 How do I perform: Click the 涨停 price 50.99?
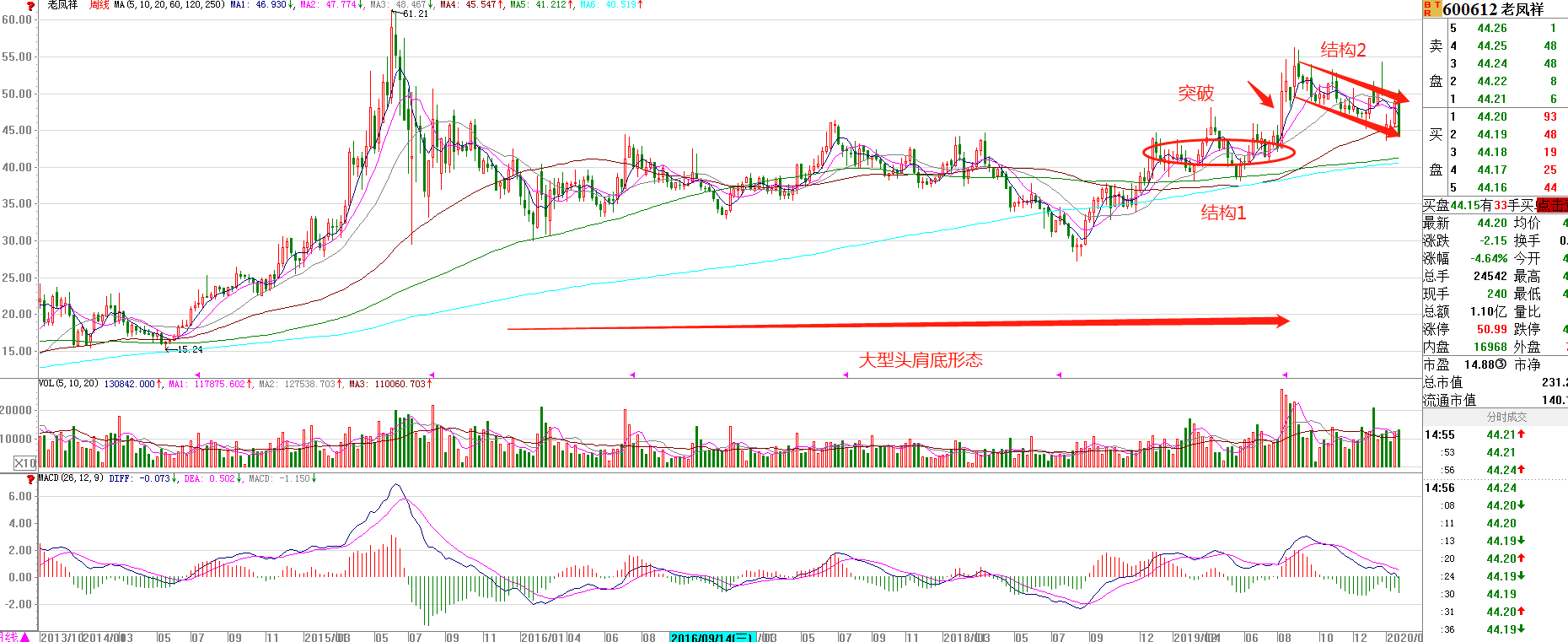pos(1492,329)
